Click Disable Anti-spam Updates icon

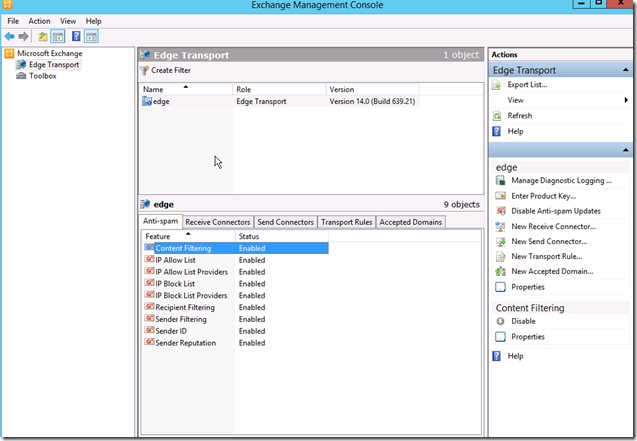[x=500, y=211]
